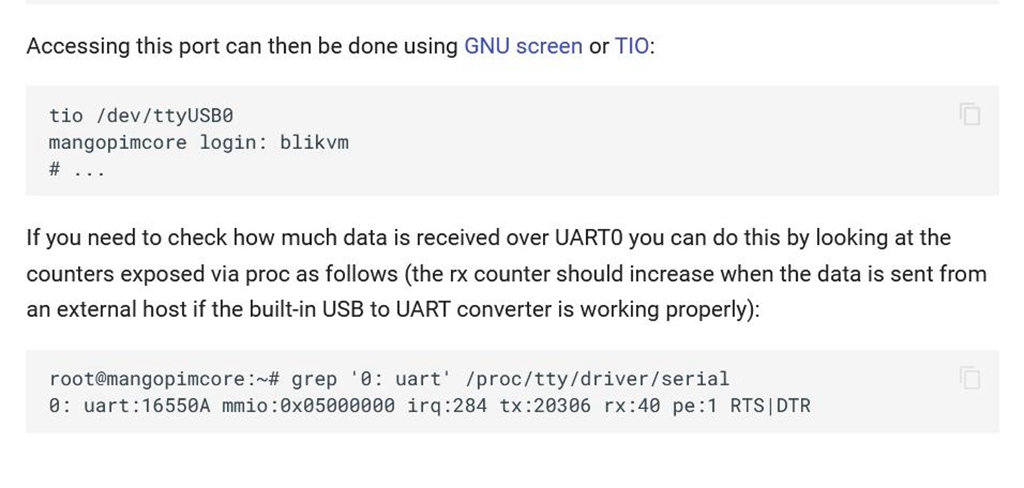
Task: Follow the TIO link
Action: tap(631, 46)
